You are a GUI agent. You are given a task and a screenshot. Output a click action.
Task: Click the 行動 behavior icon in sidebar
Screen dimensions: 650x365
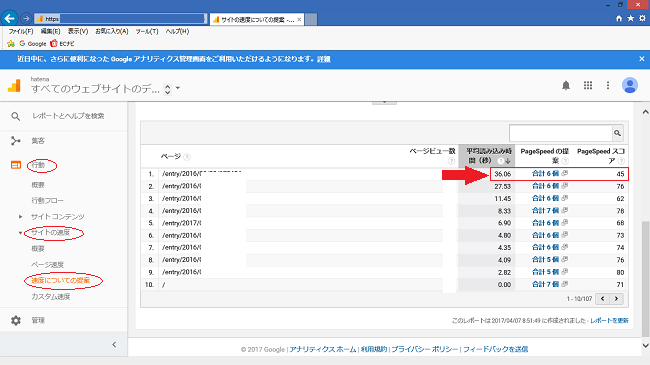[16, 165]
